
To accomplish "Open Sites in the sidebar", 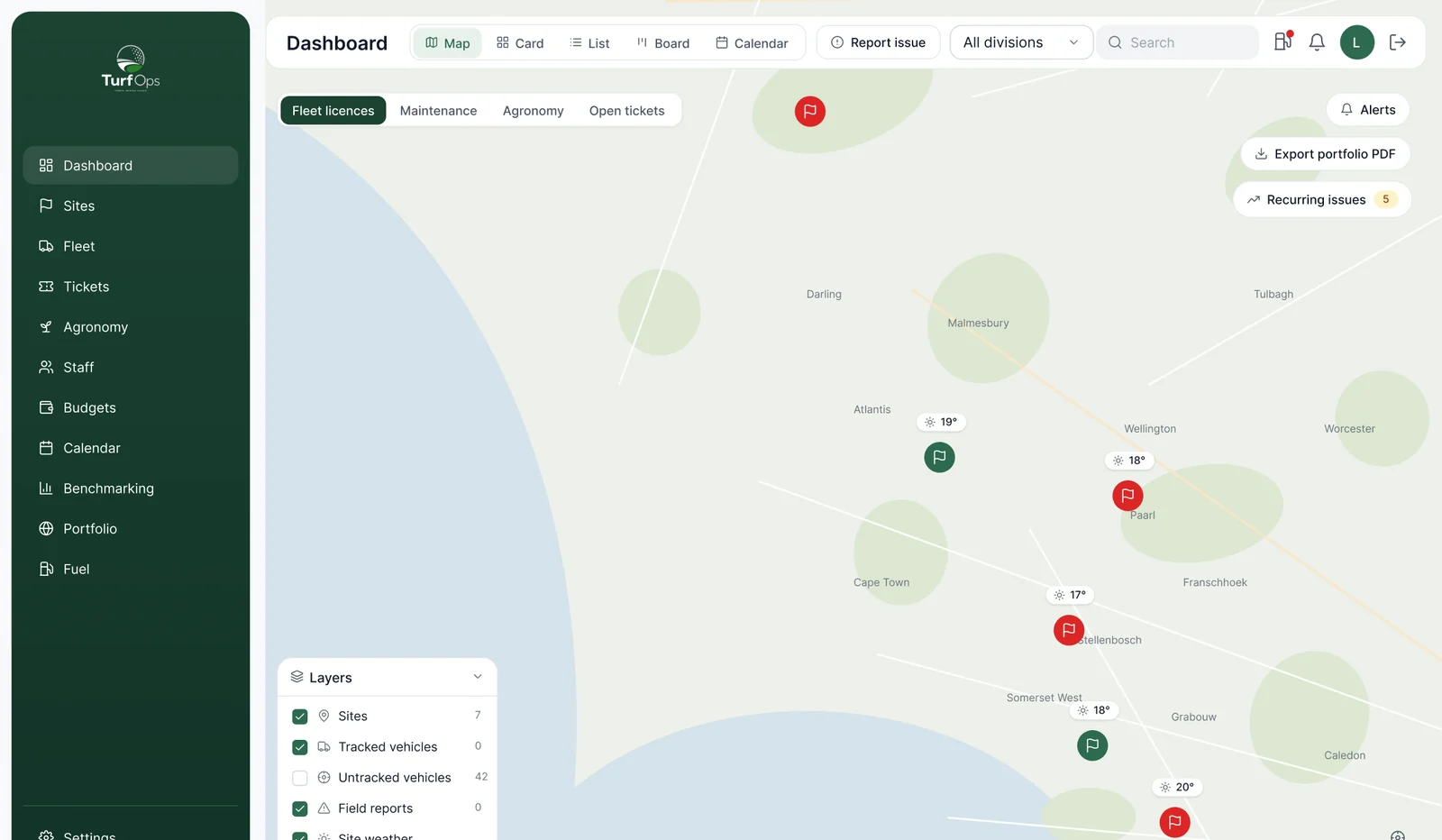I will [131, 206].
